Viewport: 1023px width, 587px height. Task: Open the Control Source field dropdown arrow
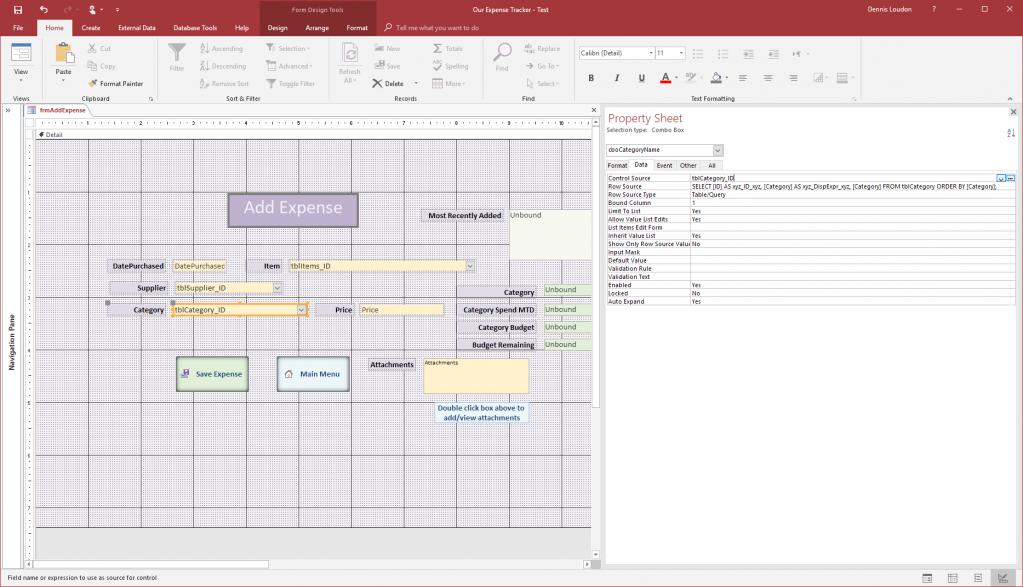1000,178
